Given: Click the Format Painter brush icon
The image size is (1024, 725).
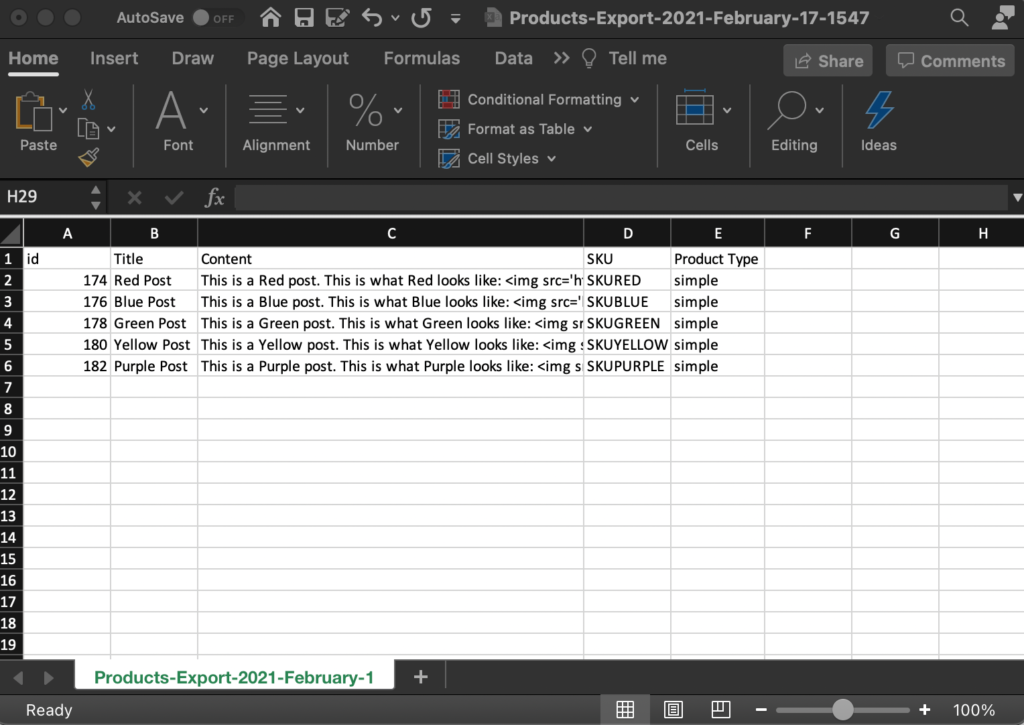Looking at the screenshot, I should click(x=89, y=157).
